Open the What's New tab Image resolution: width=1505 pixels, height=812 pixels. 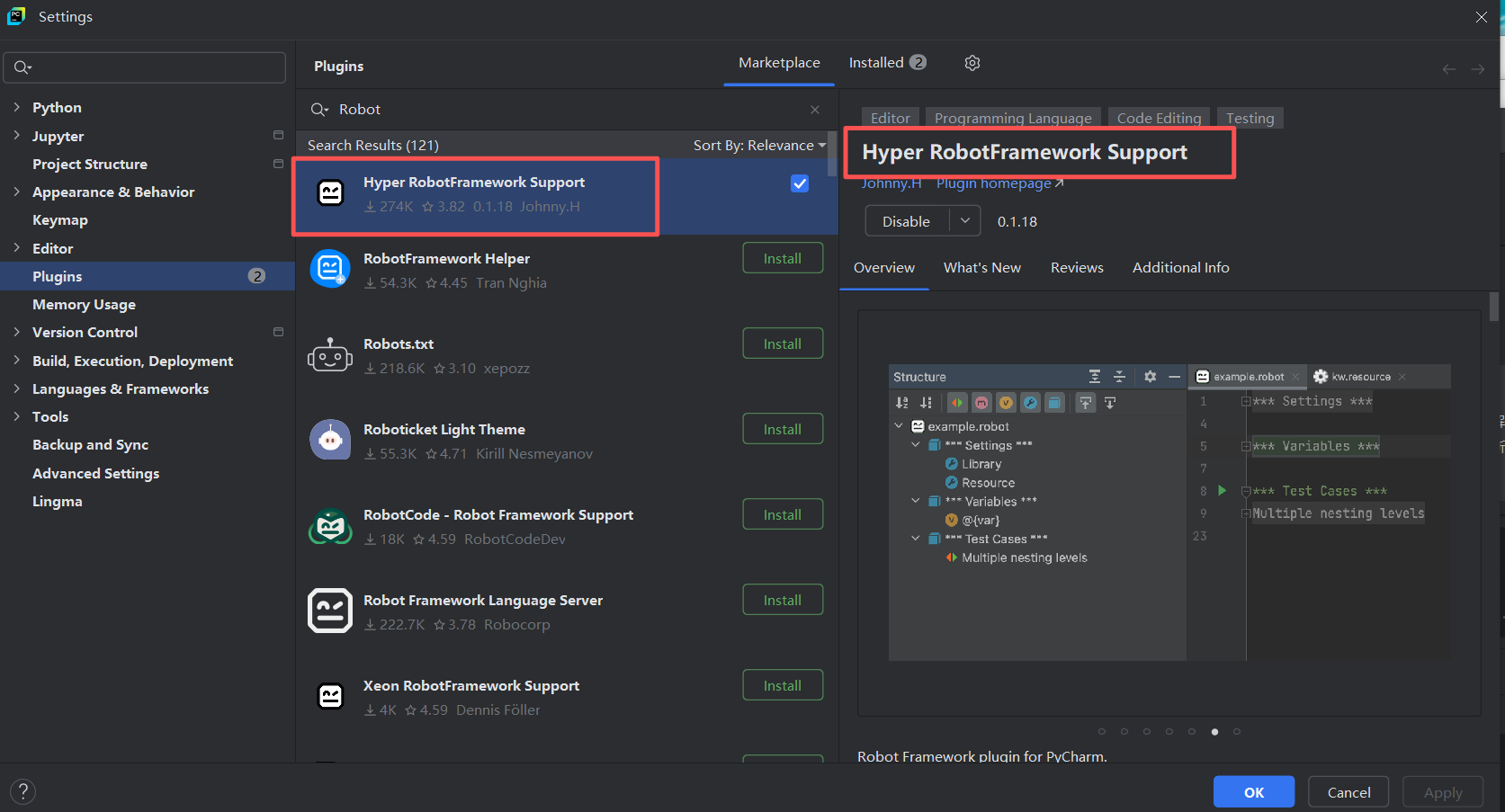point(981,267)
